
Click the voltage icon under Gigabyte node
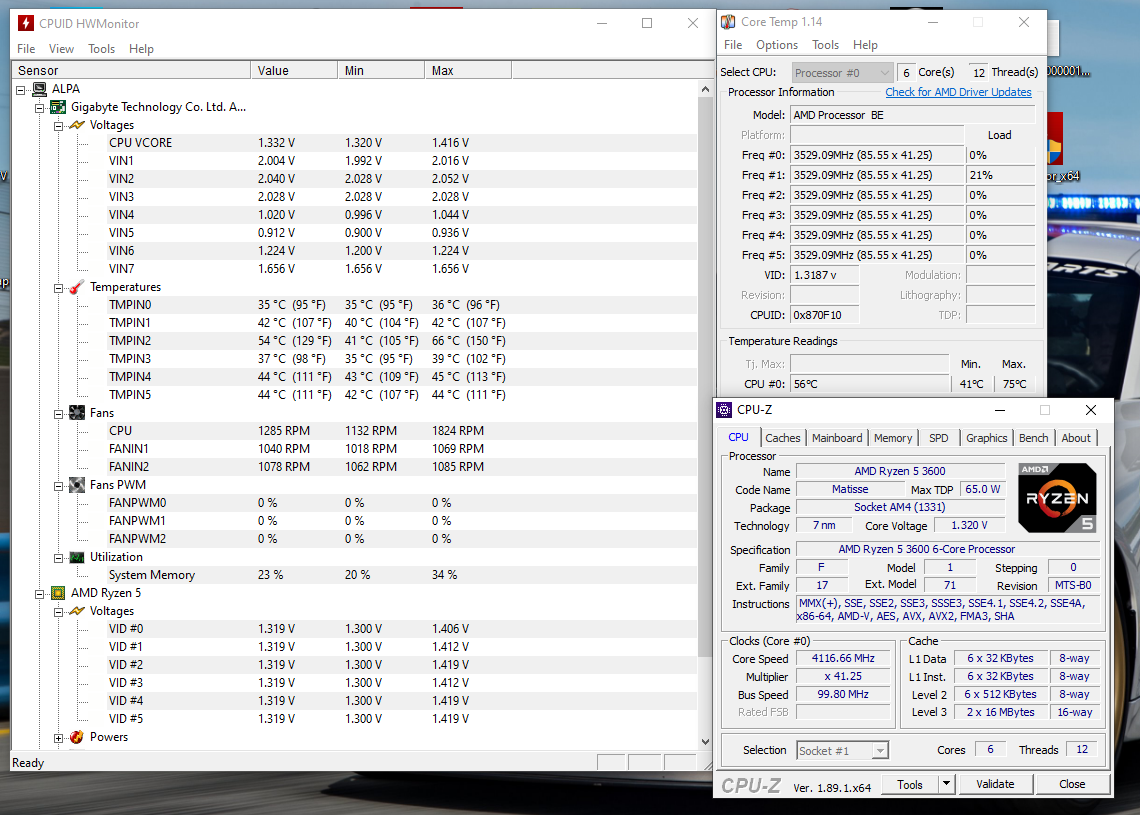(x=77, y=125)
